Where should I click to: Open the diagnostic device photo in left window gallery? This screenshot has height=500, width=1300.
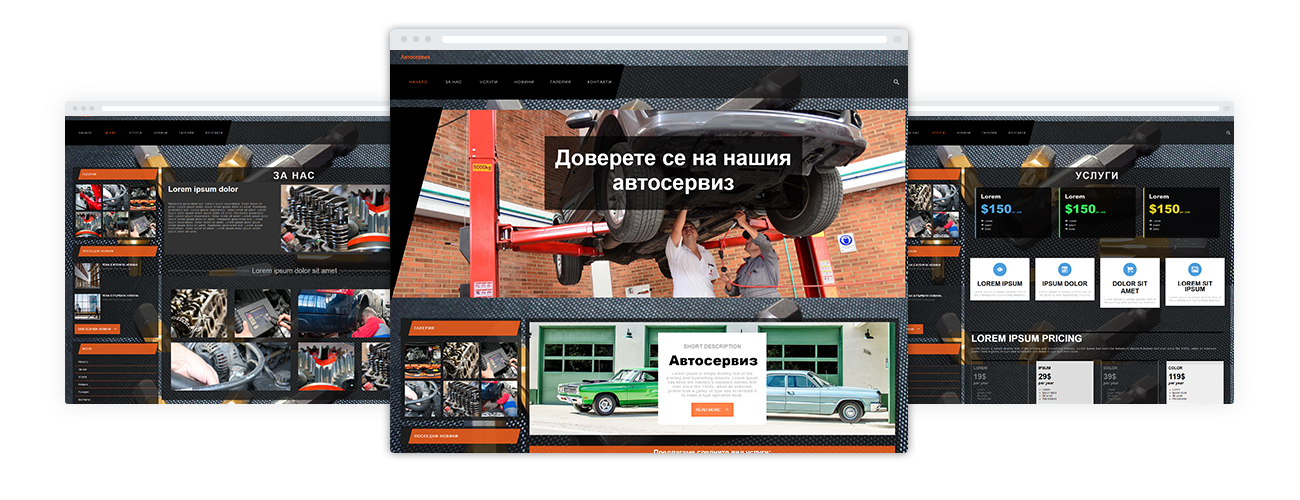tap(263, 314)
